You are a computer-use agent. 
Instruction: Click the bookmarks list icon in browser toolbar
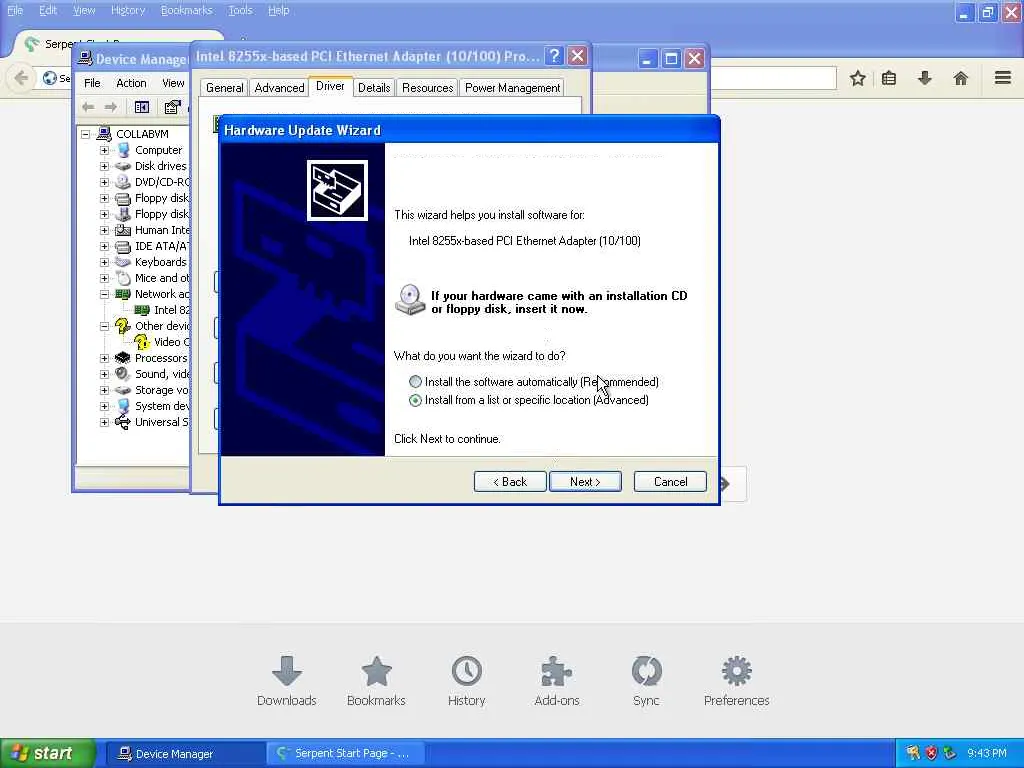(x=889, y=79)
